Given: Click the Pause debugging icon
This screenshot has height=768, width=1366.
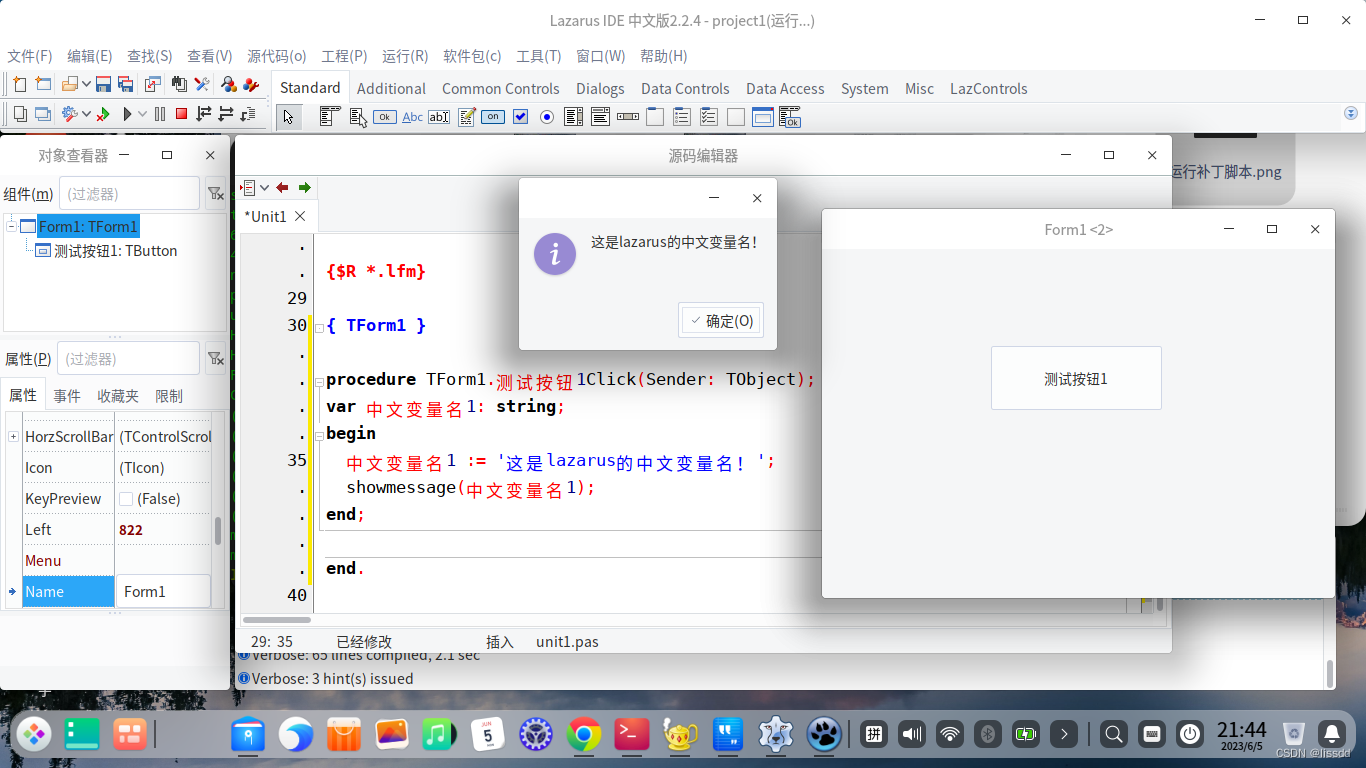Looking at the screenshot, I should point(160,114).
